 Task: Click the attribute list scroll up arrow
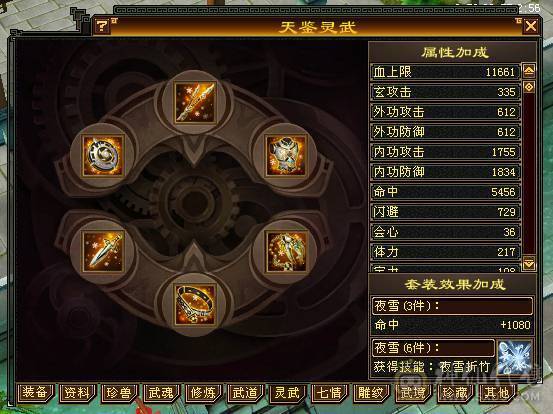[x=529, y=71]
